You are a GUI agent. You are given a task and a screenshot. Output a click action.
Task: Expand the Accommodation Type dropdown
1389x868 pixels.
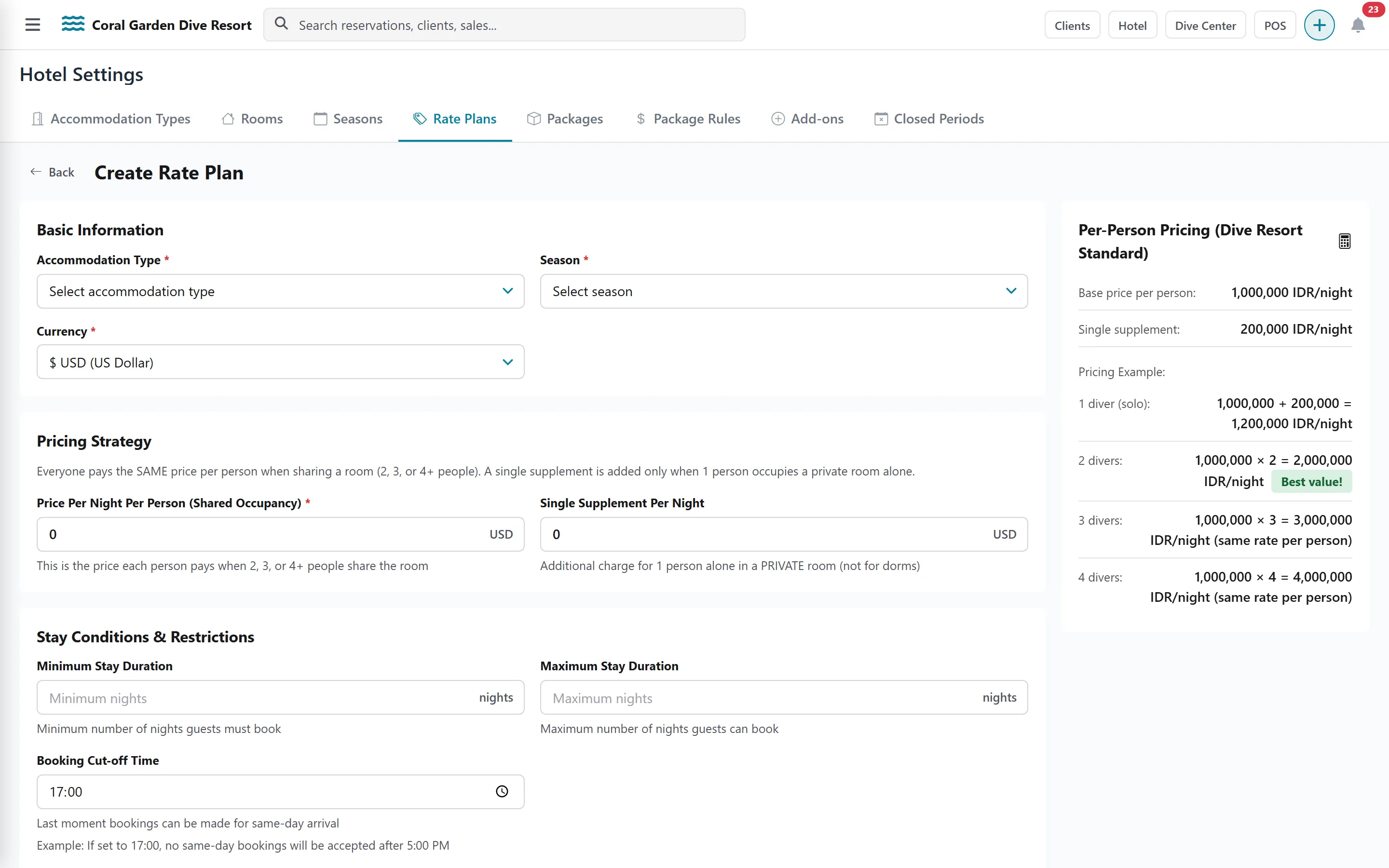point(281,291)
